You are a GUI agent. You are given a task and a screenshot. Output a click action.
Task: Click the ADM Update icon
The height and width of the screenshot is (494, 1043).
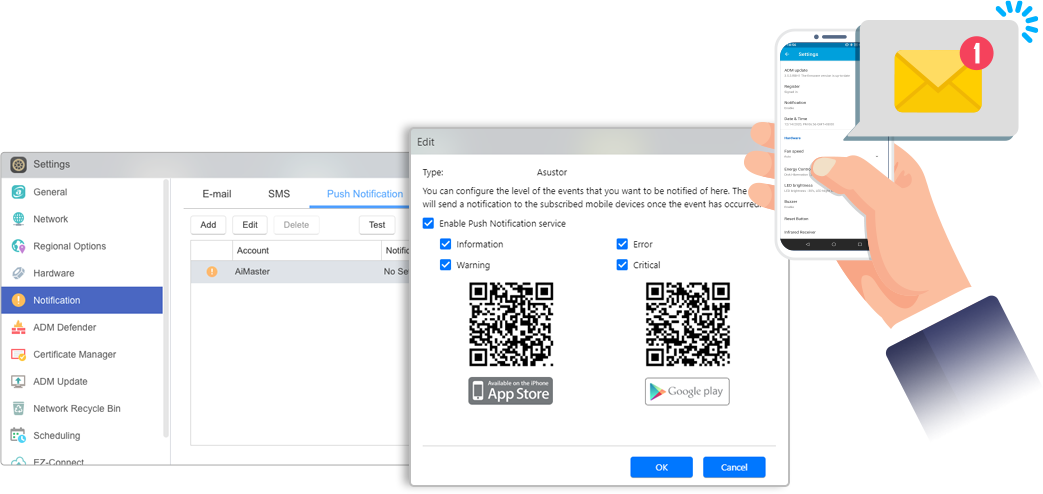point(19,382)
